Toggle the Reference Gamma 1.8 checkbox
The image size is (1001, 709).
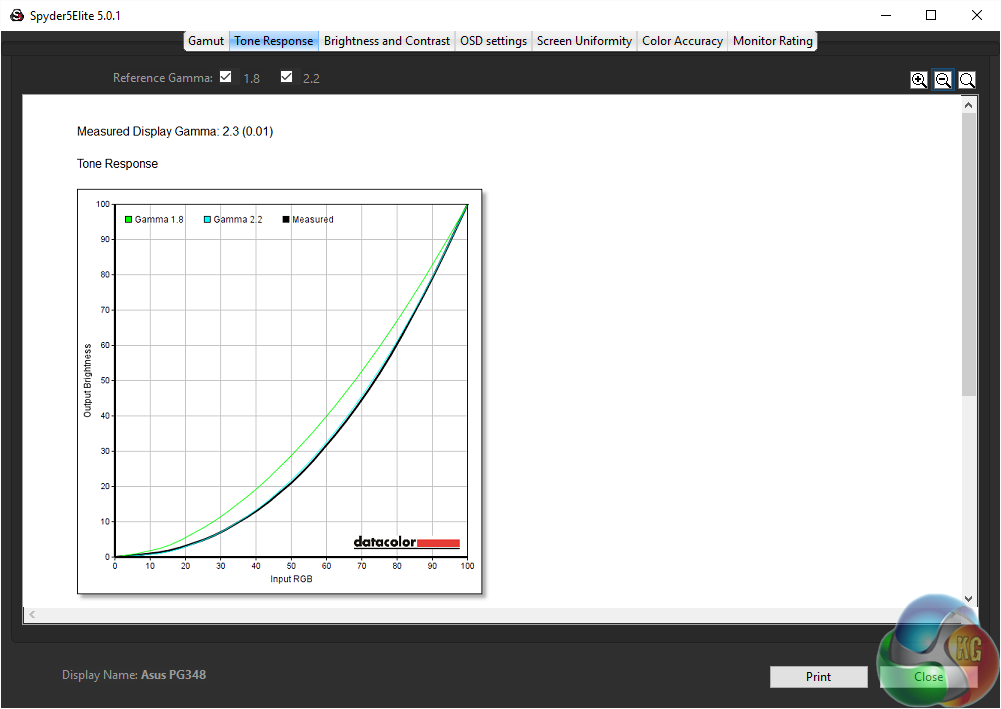click(226, 77)
